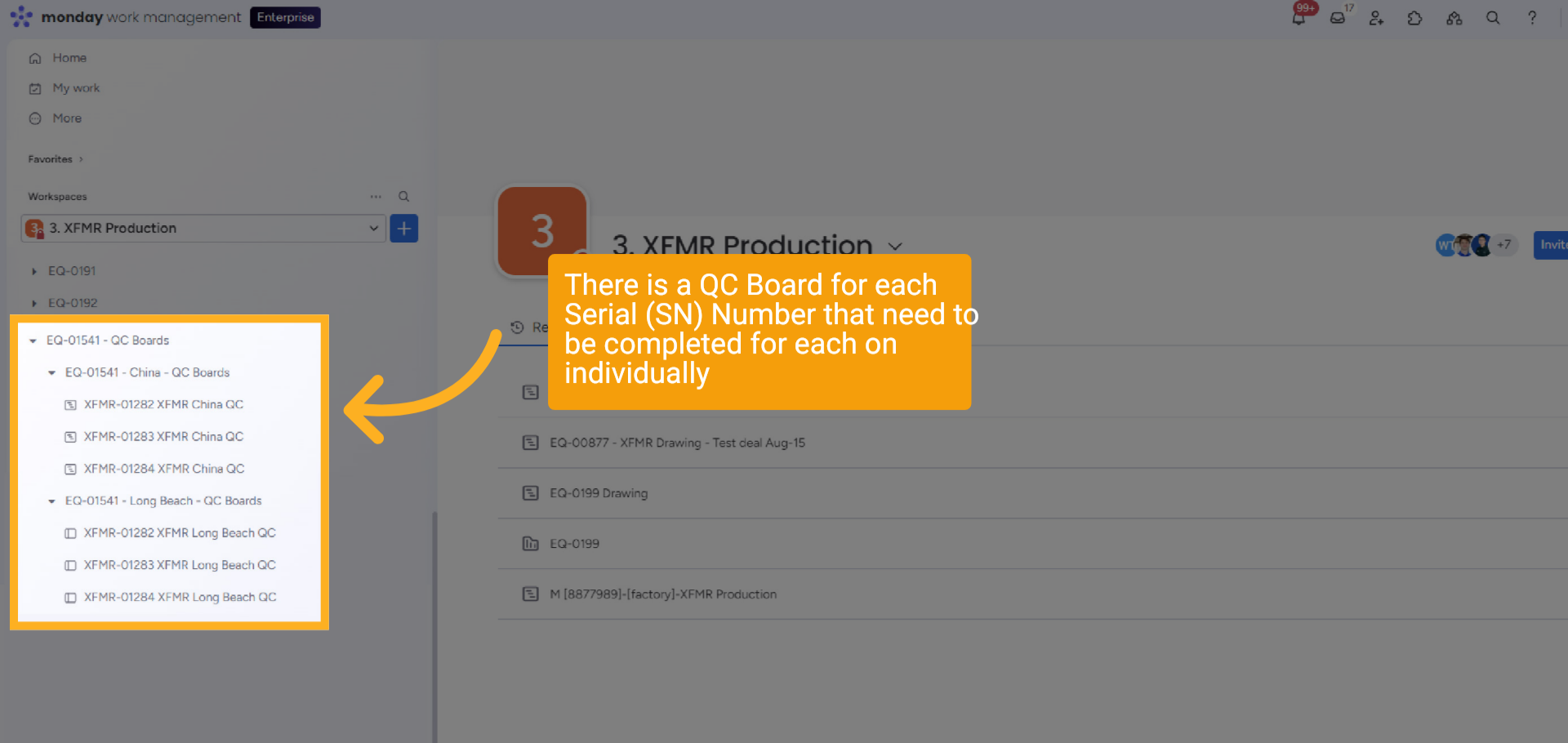Viewport: 1568px width, 743px height.
Task: Collapse the EQ-01541 - Long Beach - QC Boards folder
Action: tap(51, 501)
